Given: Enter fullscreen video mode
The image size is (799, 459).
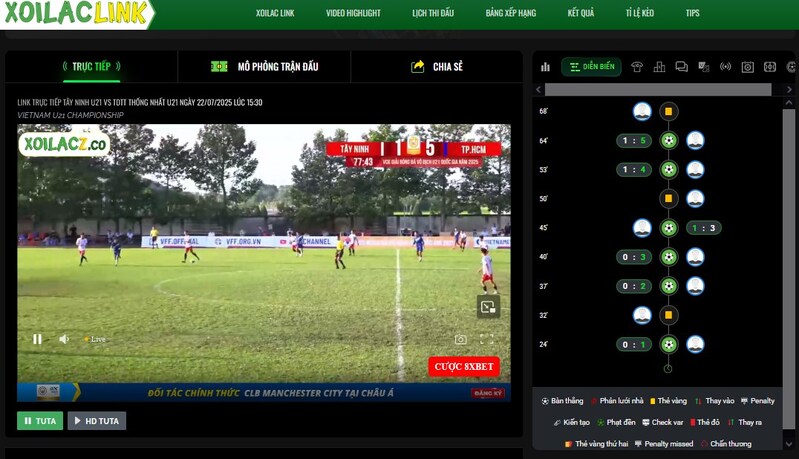Looking at the screenshot, I should pos(487,339).
